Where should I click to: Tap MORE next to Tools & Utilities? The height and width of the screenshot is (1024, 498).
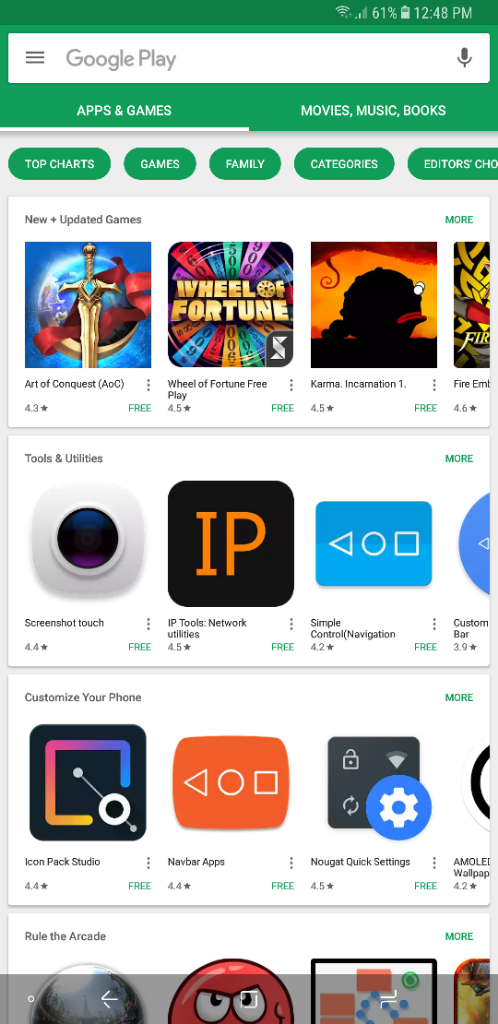coord(459,458)
